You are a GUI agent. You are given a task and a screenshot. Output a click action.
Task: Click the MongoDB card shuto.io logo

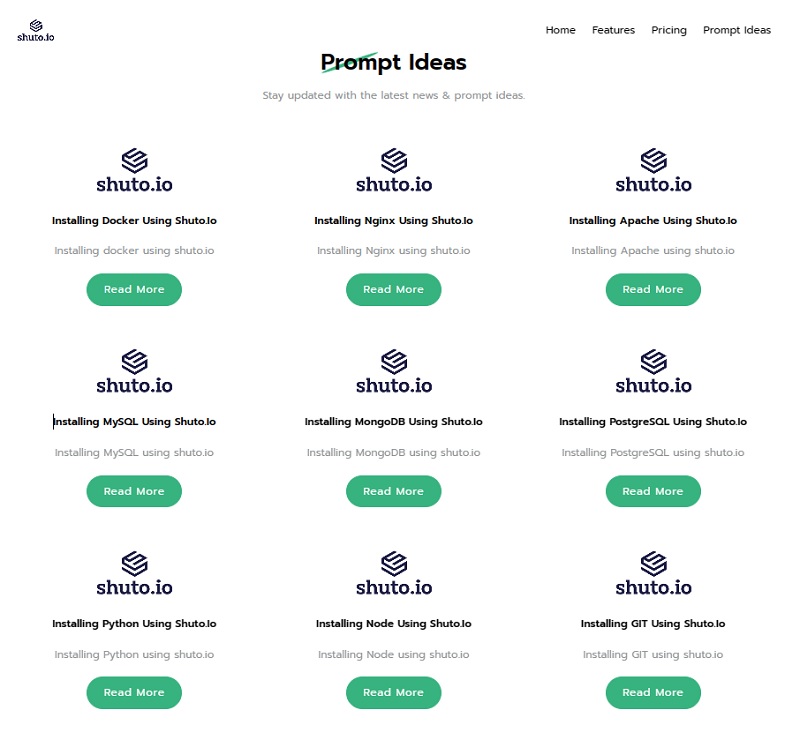click(394, 372)
